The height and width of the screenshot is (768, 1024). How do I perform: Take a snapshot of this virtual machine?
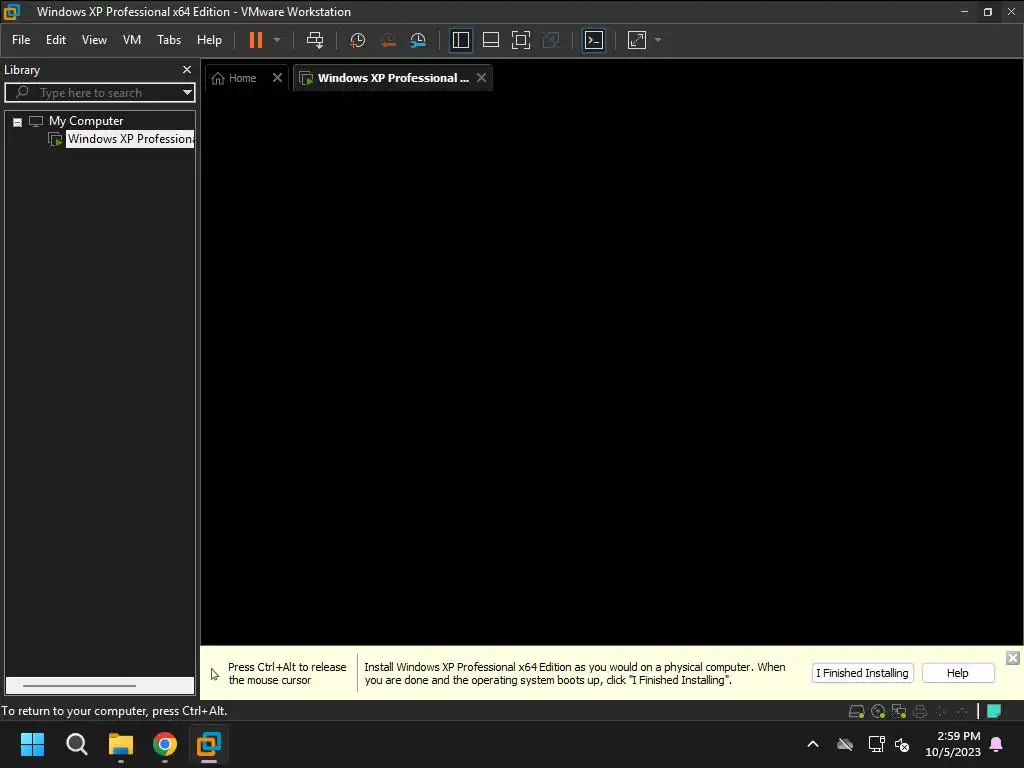coord(357,40)
